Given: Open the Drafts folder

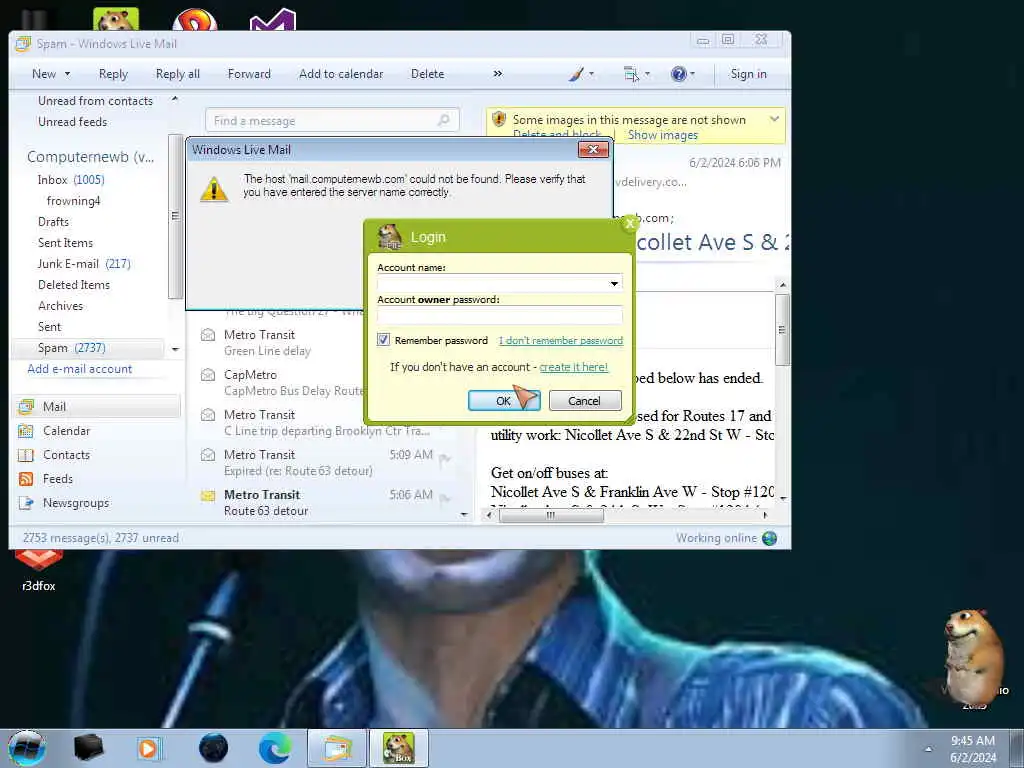Looking at the screenshot, I should pos(53,221).
